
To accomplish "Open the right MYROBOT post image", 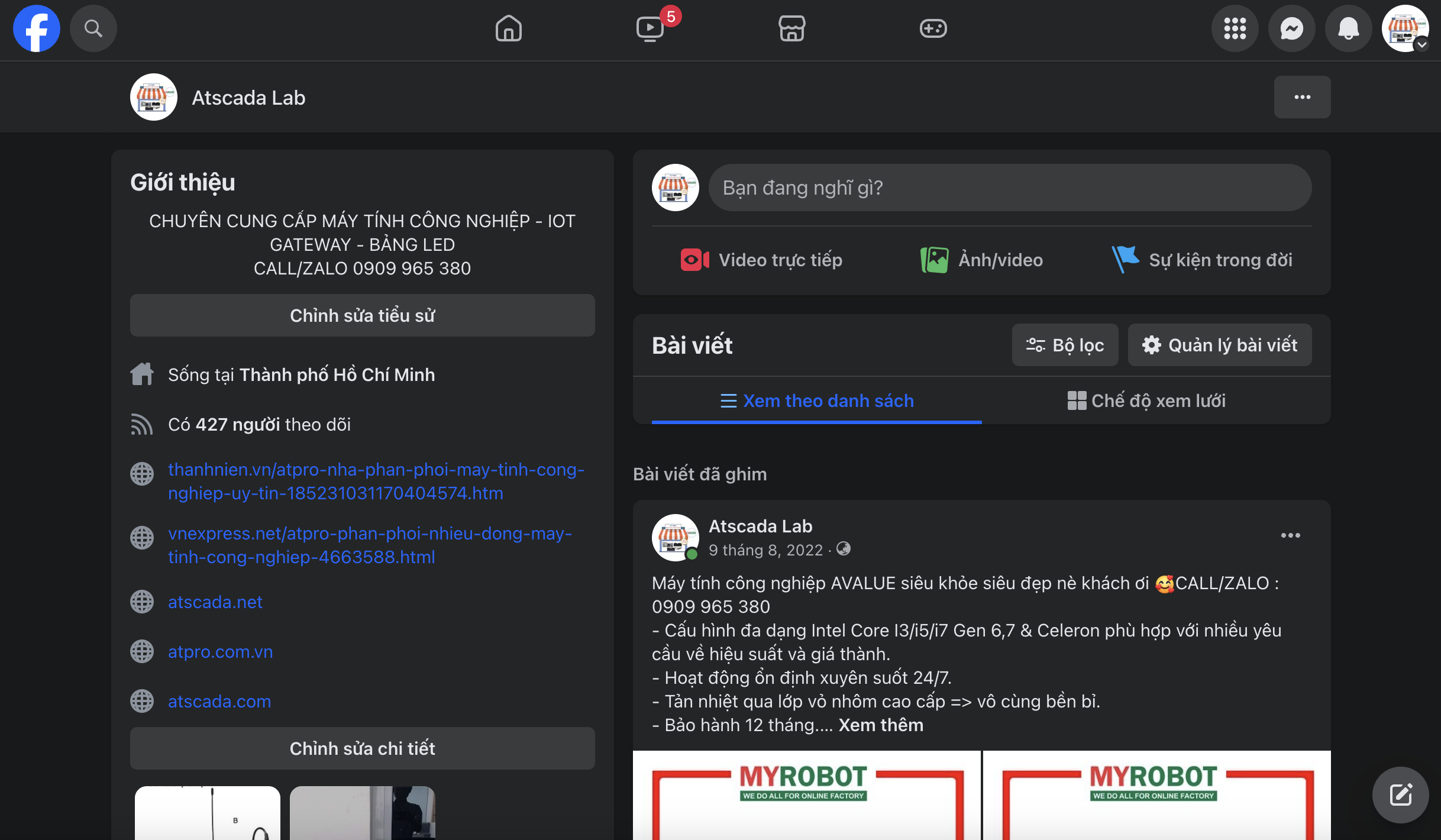I will 1156,795.
